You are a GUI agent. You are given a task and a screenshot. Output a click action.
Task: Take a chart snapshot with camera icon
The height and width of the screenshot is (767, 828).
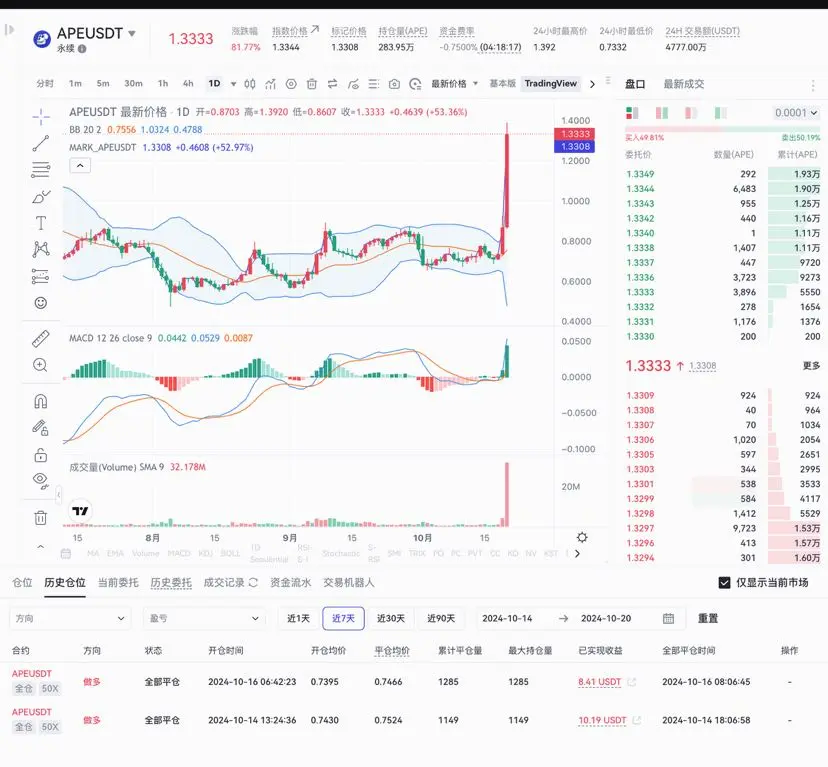[394, 84]
